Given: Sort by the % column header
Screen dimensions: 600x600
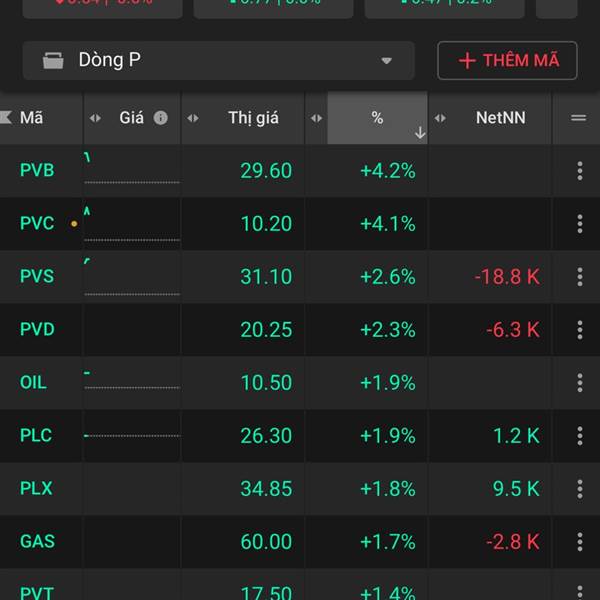Looking at the screenshot, I should (377, 118).
